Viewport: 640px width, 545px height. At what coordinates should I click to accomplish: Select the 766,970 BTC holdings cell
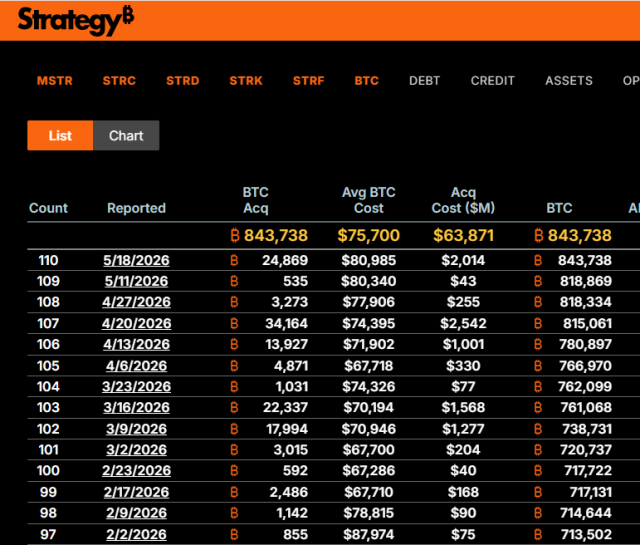[585, 366]
